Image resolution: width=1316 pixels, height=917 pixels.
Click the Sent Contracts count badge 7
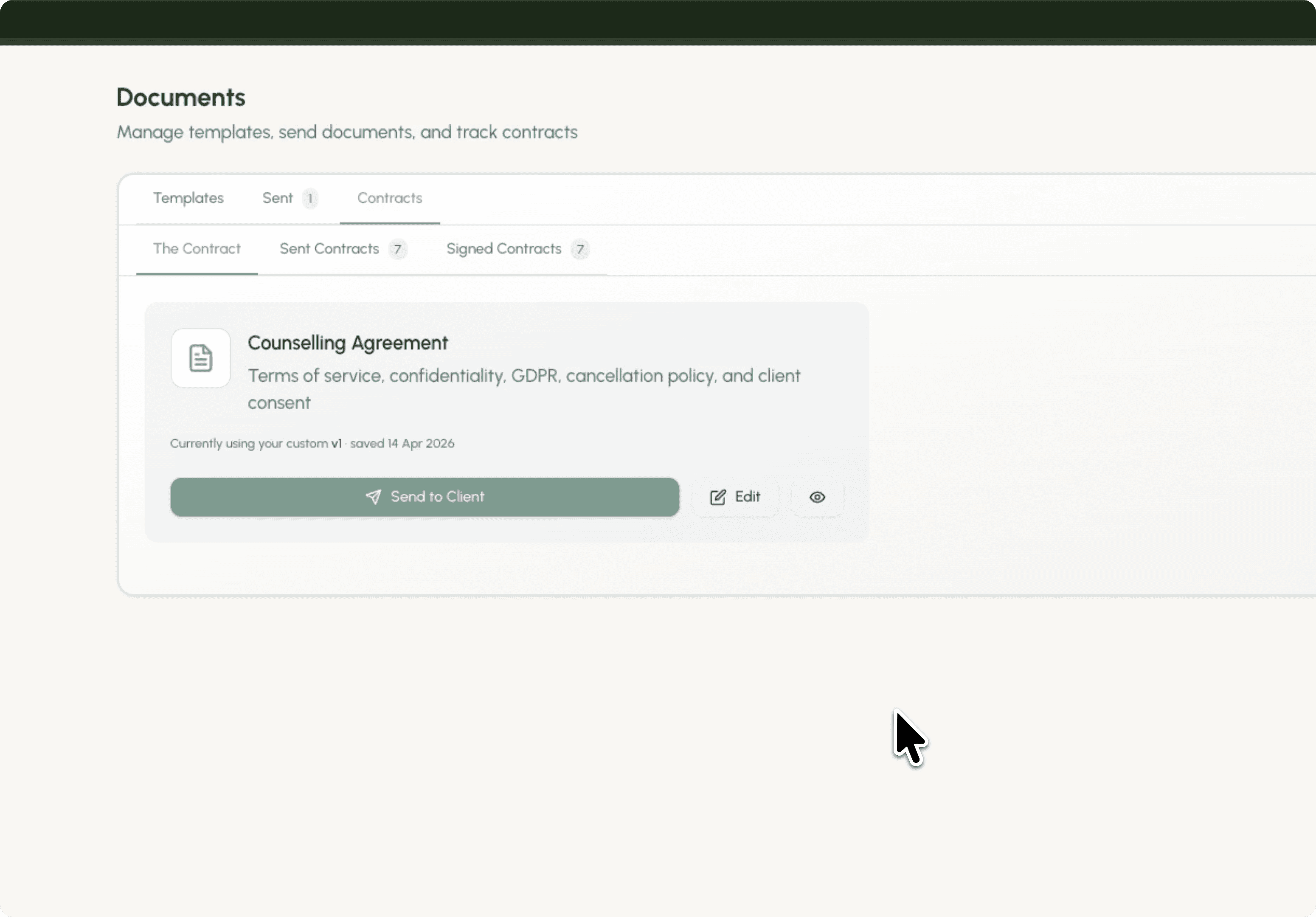pos(398,249)
